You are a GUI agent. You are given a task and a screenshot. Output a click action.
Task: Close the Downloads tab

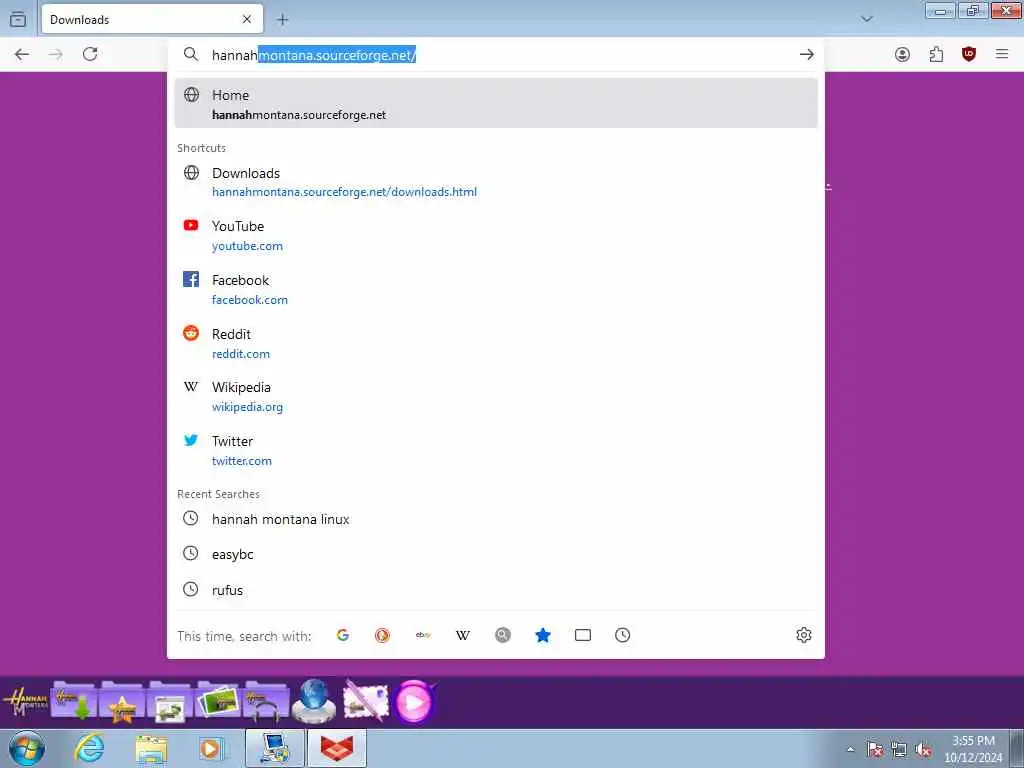(x=247, y=19)
